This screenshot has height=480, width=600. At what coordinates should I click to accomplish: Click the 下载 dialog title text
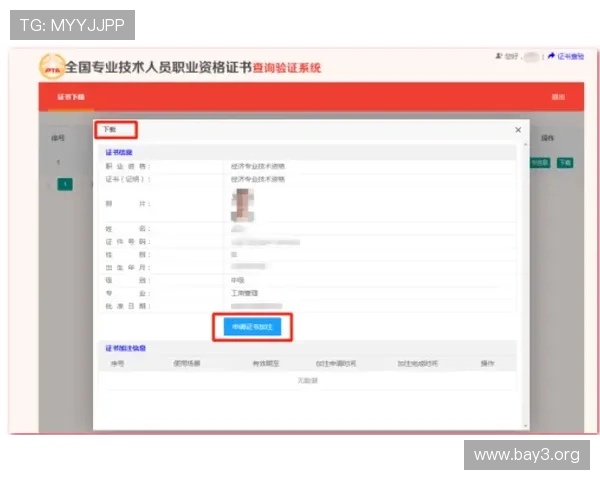(x=109, y=129)
